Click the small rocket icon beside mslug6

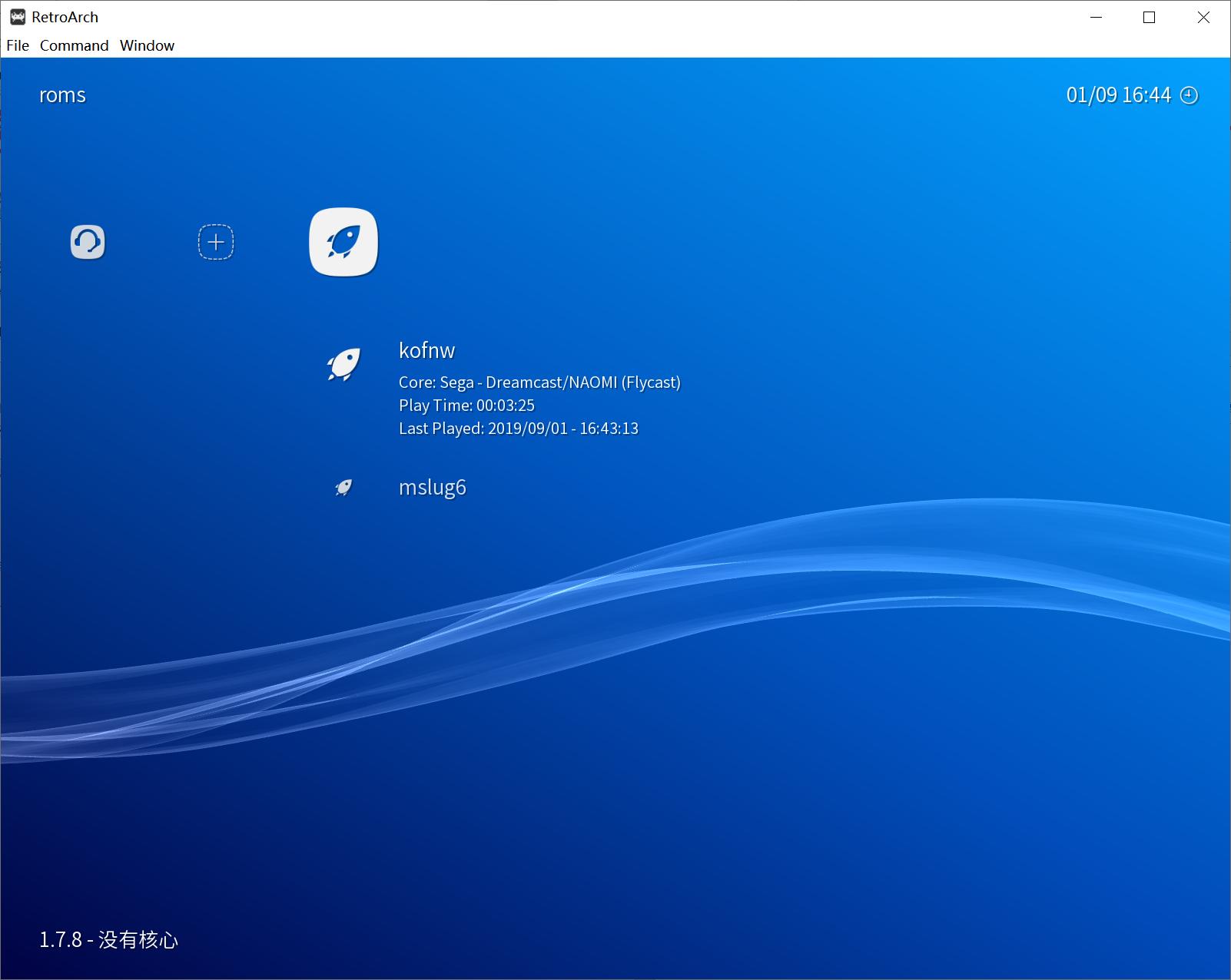pyautogui.click(x=343, y=488)
